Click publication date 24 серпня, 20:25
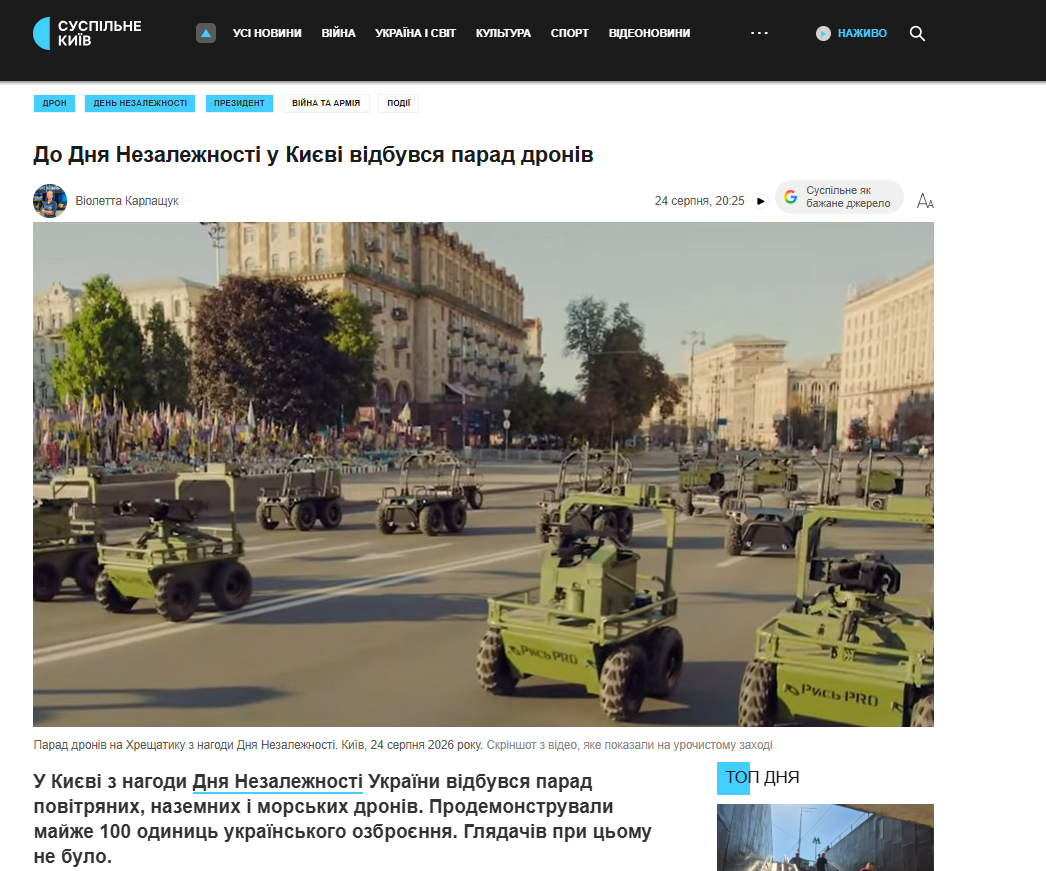 coord(699,201)
